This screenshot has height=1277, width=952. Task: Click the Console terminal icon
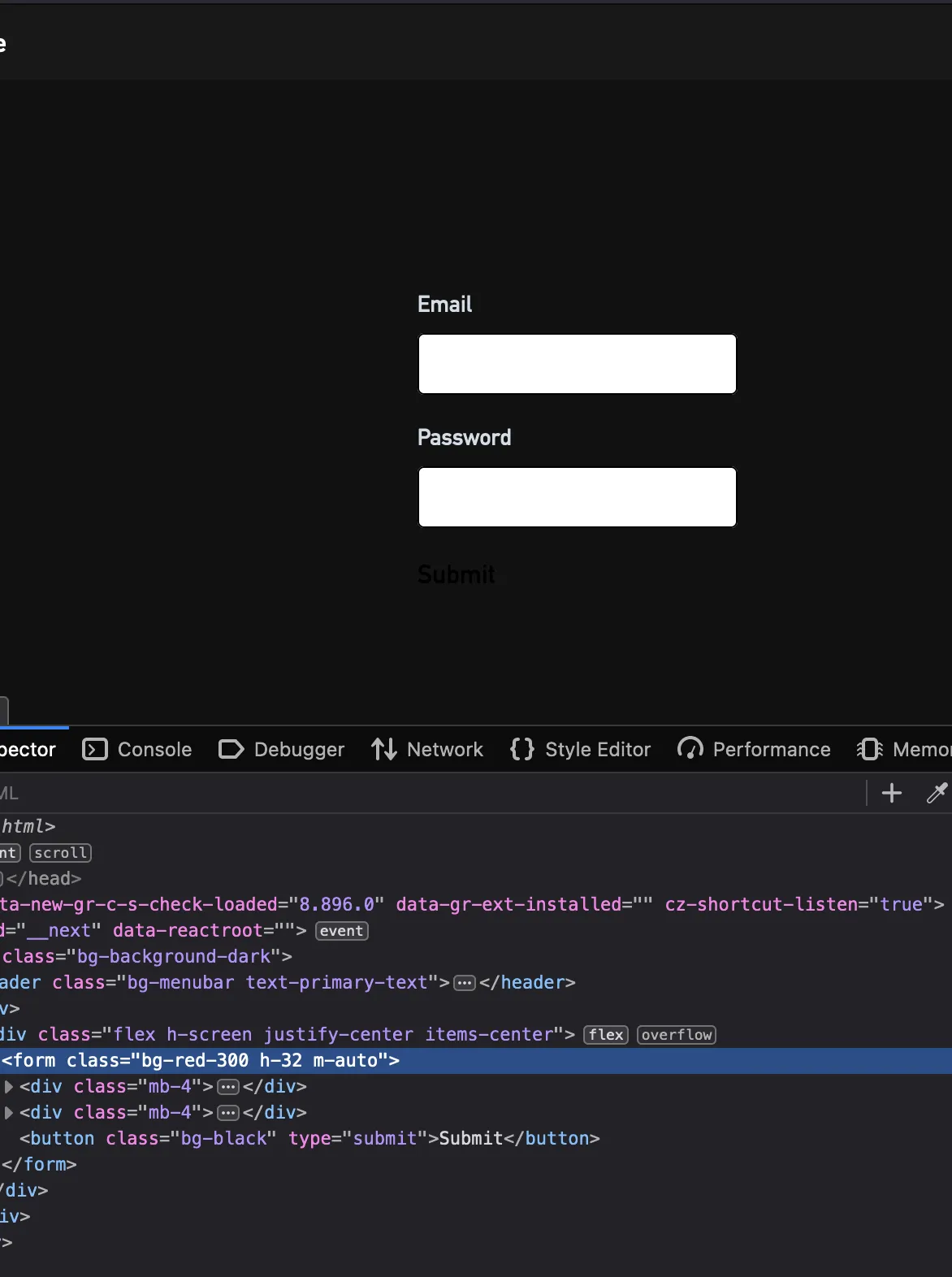[95, 749]
